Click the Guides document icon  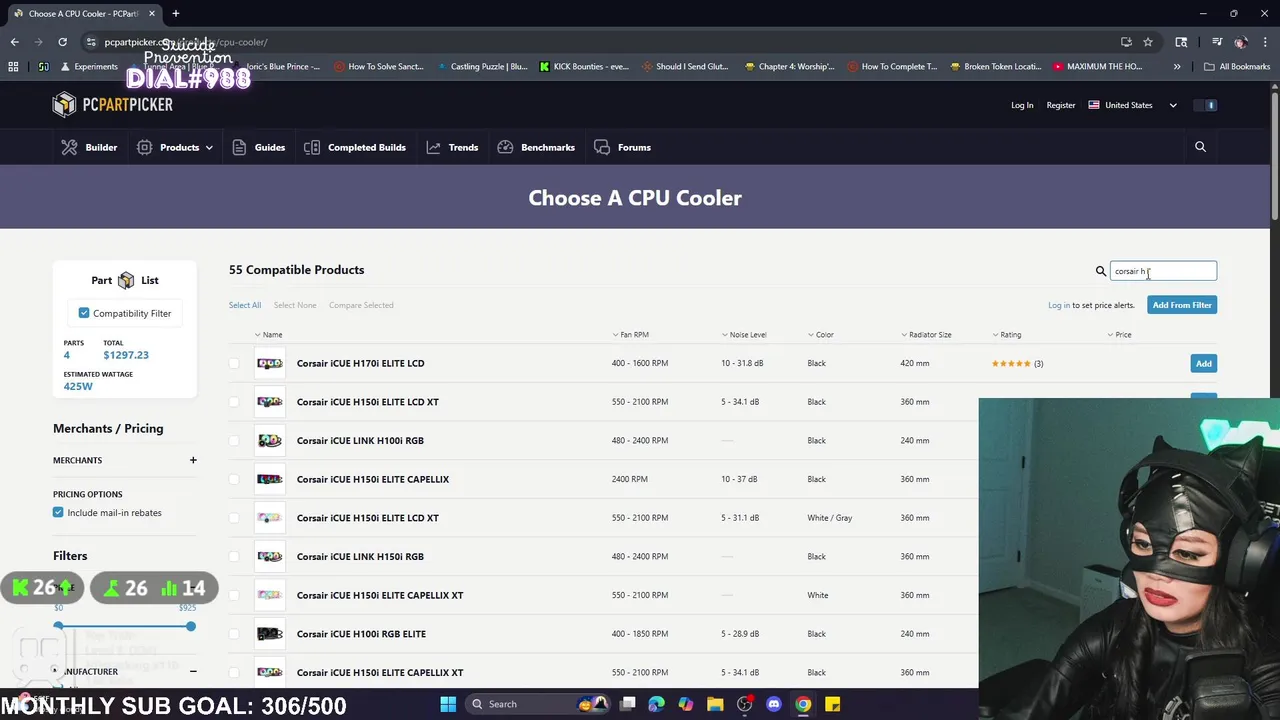pos(239,147)
